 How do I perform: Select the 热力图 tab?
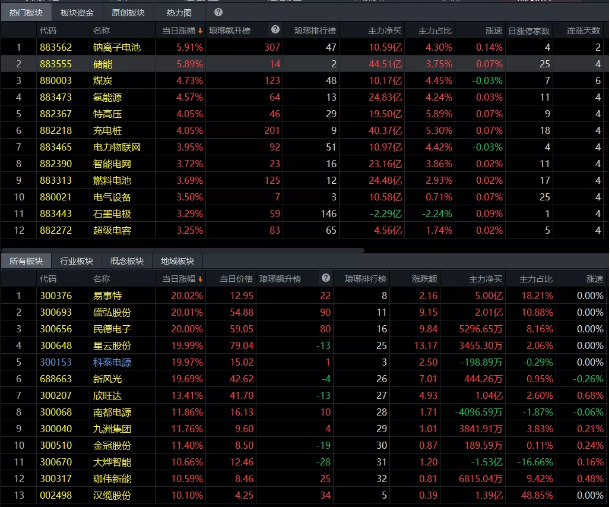tap(179, 13)
